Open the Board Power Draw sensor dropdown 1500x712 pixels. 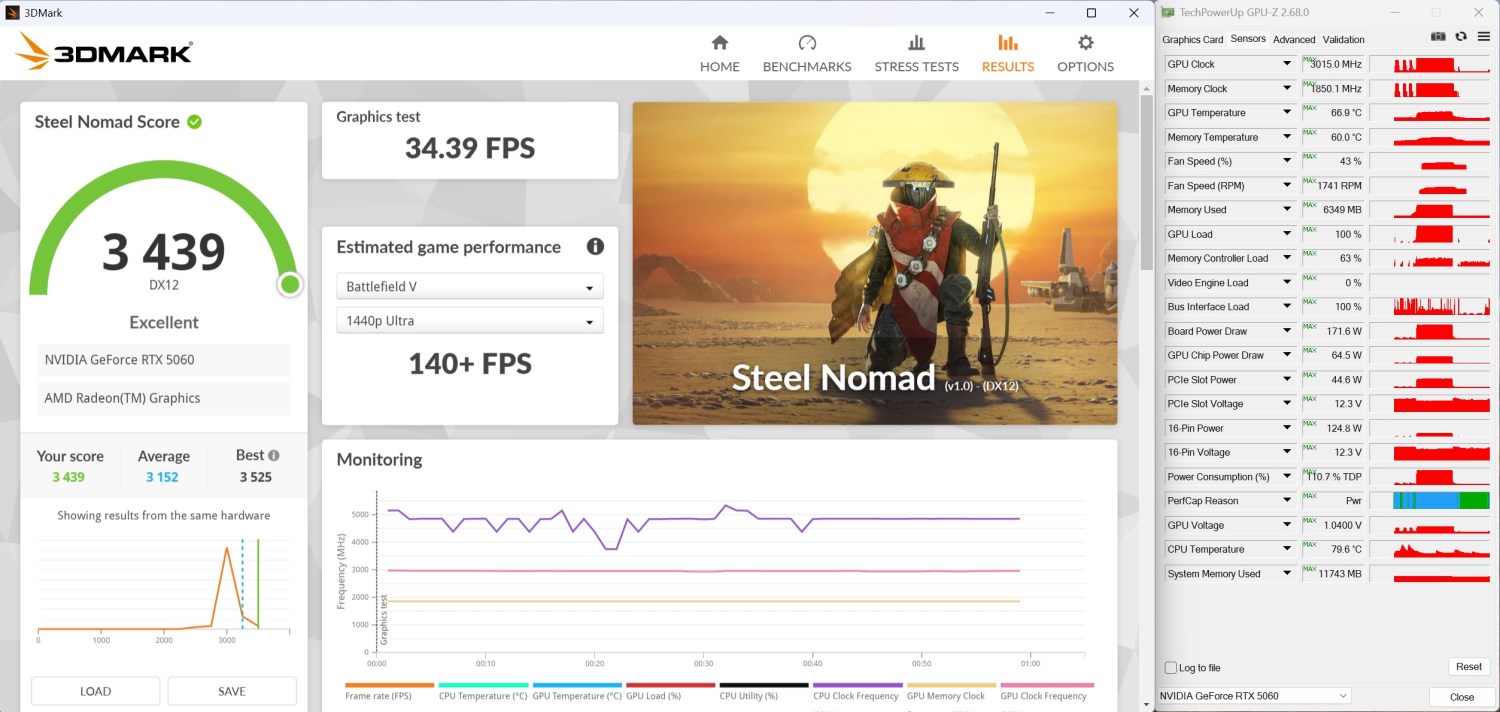[1287, 331]
